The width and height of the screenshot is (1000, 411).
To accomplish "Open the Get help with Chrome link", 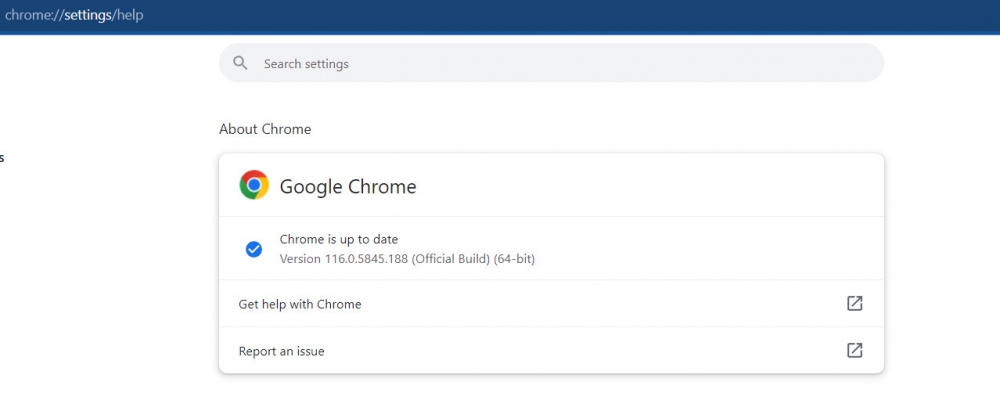I will point(300,304).
